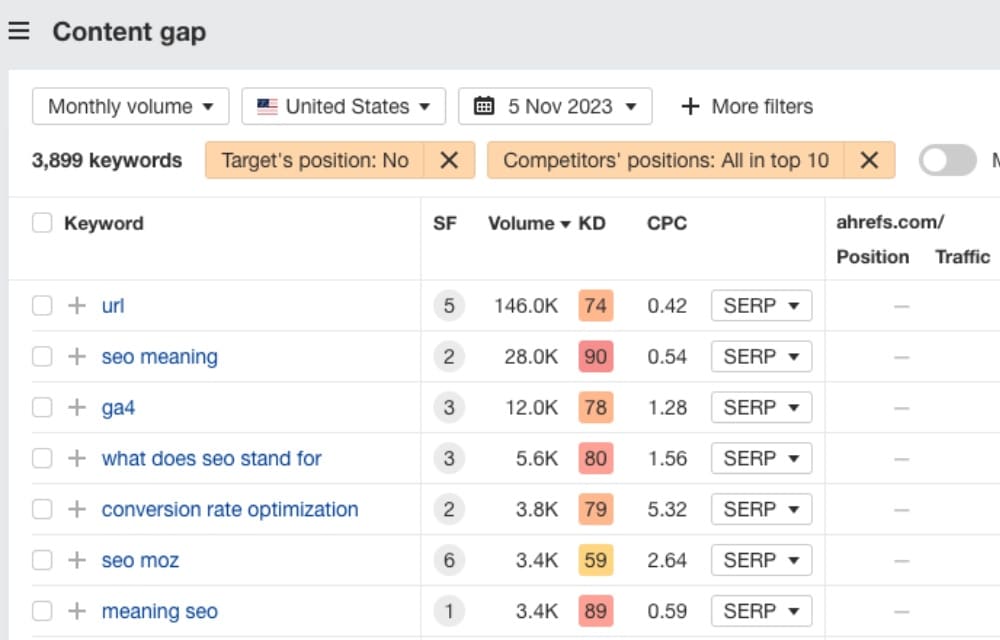Viewport: 1000px width, 640px height.
Task: Click the 5.32 CPC value
Action: coord(667,509)
